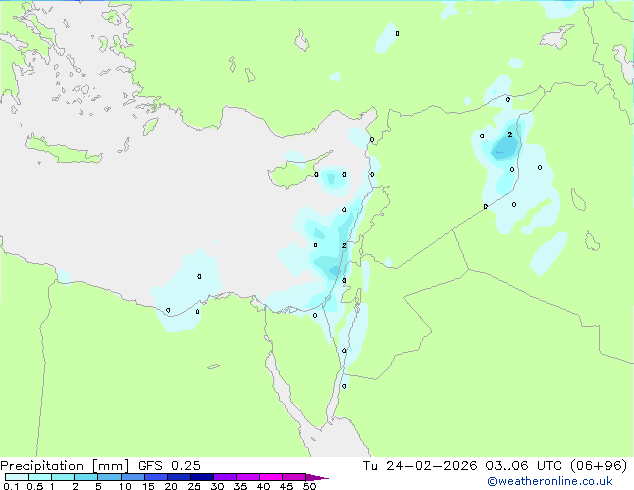Click the legend label '25'
634x490 pixels.
pos(194,486)
